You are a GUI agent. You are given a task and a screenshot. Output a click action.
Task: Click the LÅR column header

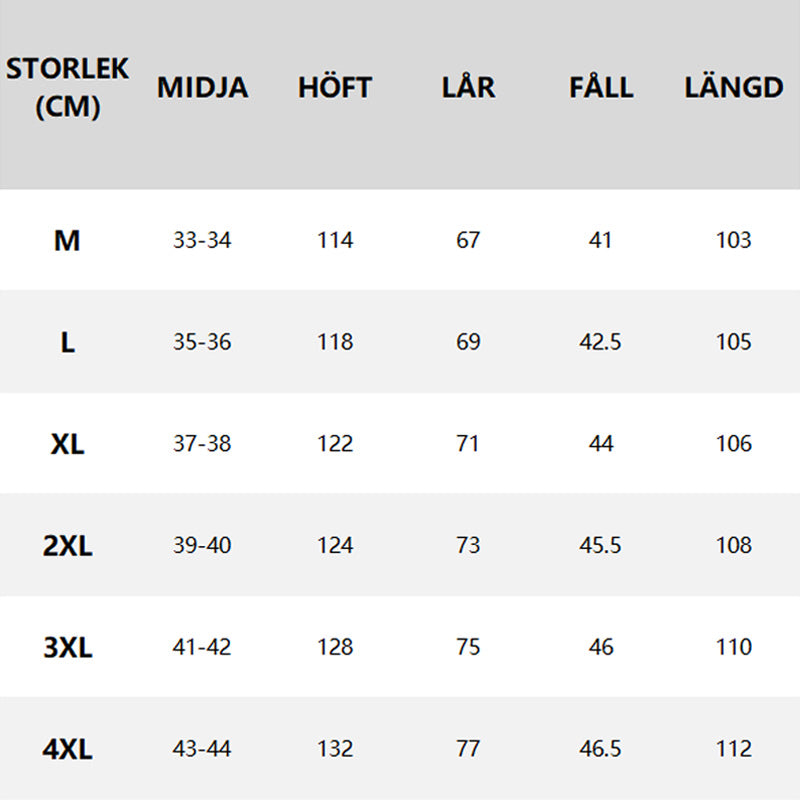(x=468, y=87)
